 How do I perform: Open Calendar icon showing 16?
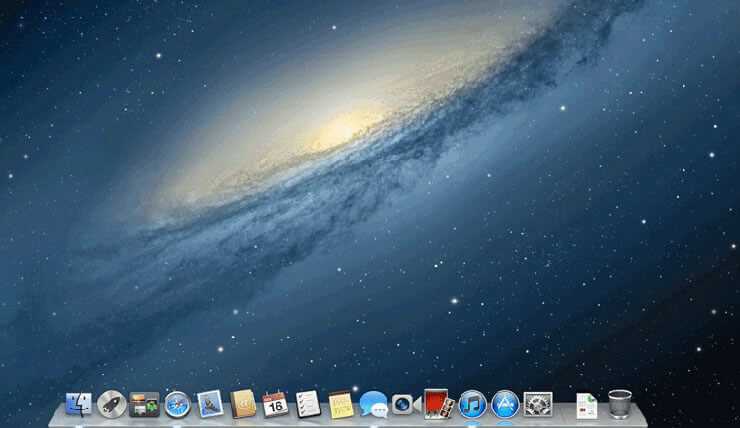tap(275, 404)
